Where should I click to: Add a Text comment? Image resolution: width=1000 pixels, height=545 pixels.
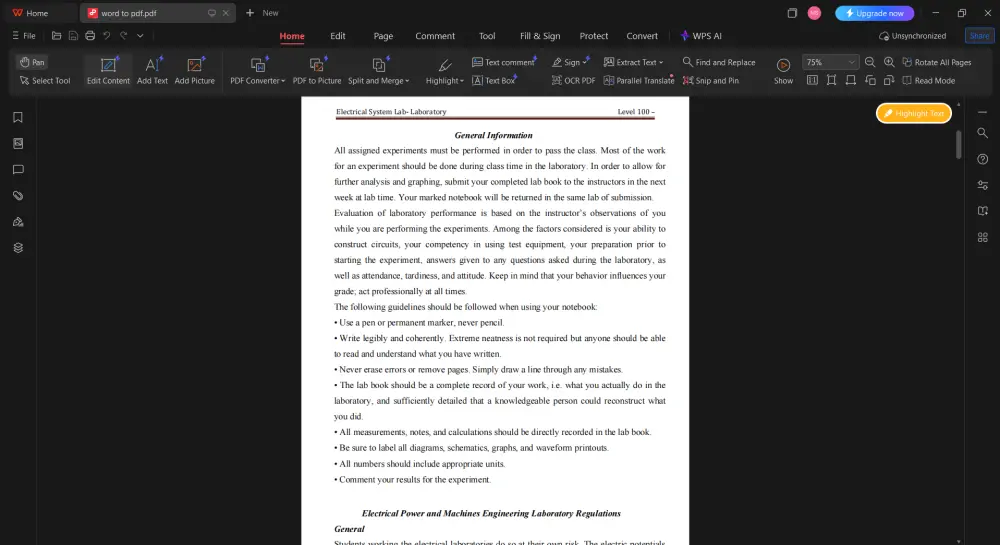coord(503,62)
